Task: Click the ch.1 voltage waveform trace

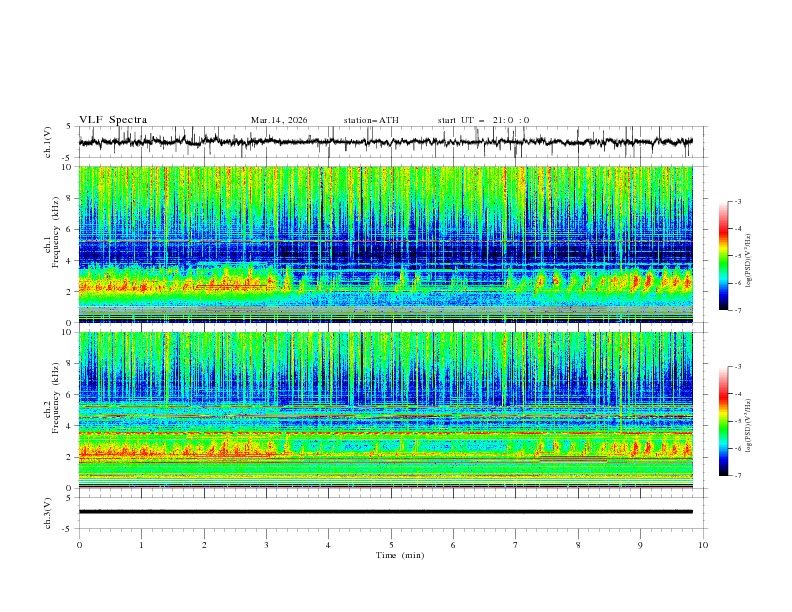Action: coord(386,142)
